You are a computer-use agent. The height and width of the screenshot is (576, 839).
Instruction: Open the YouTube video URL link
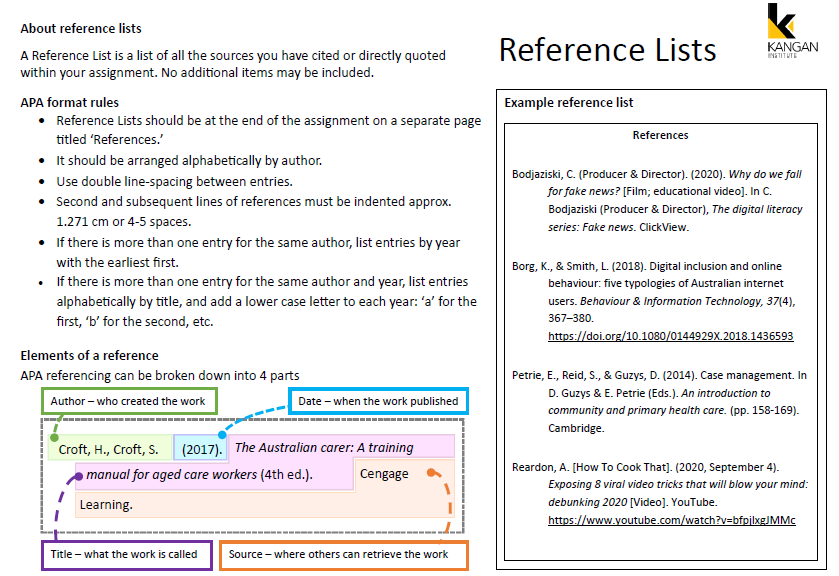click(x=671, y=521)
